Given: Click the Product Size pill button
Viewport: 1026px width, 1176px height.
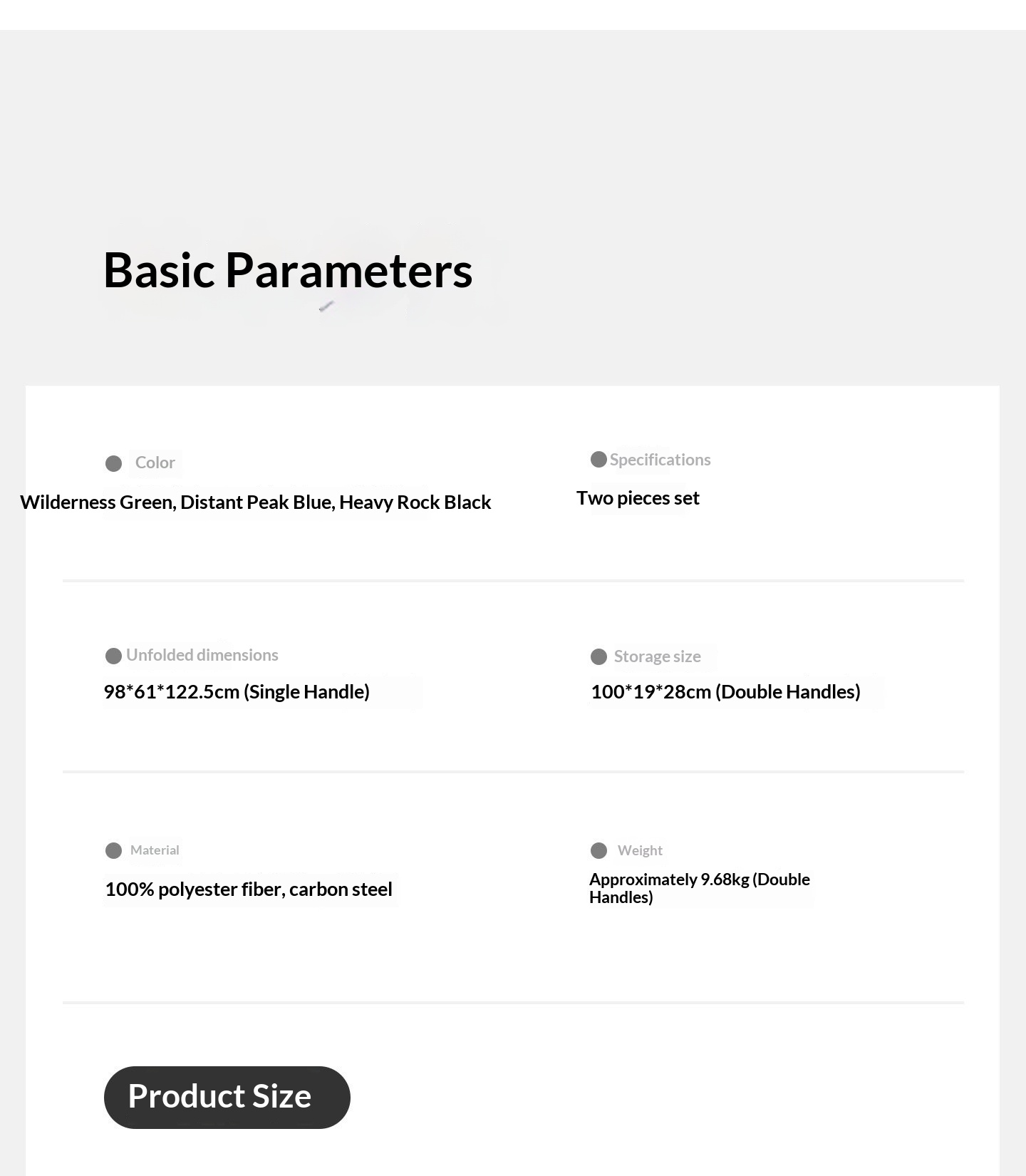Looking at the screenshot, I should point(227,1097).
